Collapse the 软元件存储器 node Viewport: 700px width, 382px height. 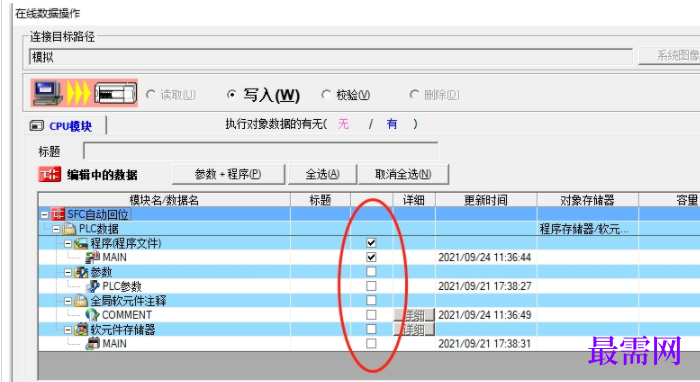(x=68, y=330)
